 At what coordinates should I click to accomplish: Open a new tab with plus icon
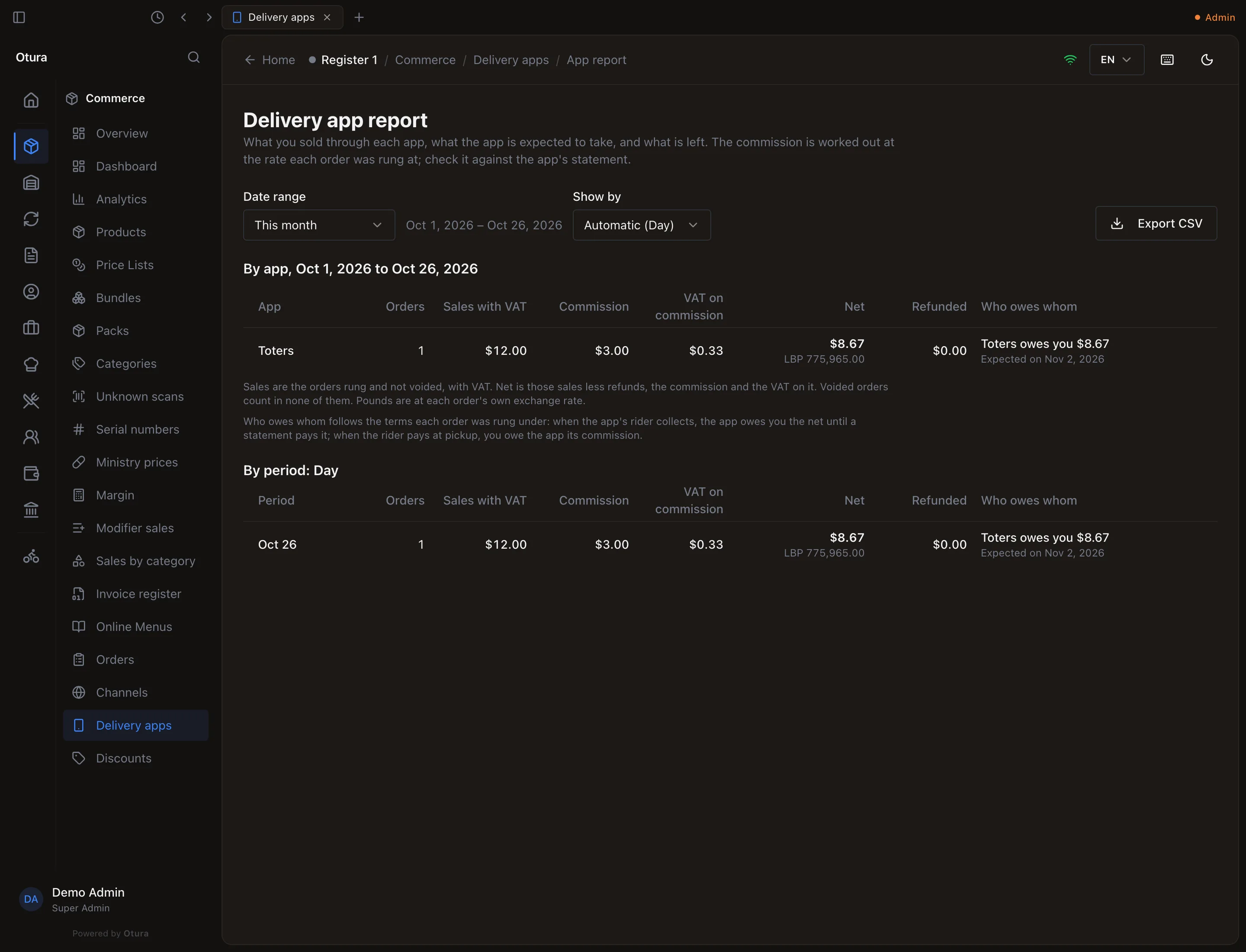click(359, 17)
